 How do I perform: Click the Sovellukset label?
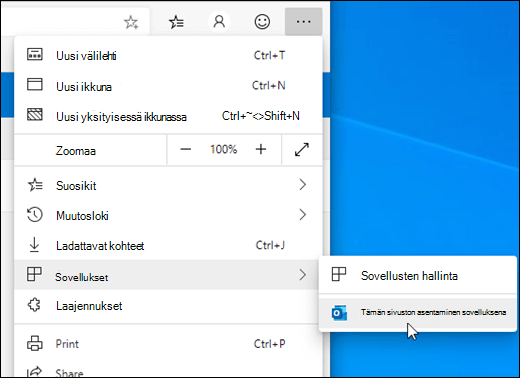(82, 277)
